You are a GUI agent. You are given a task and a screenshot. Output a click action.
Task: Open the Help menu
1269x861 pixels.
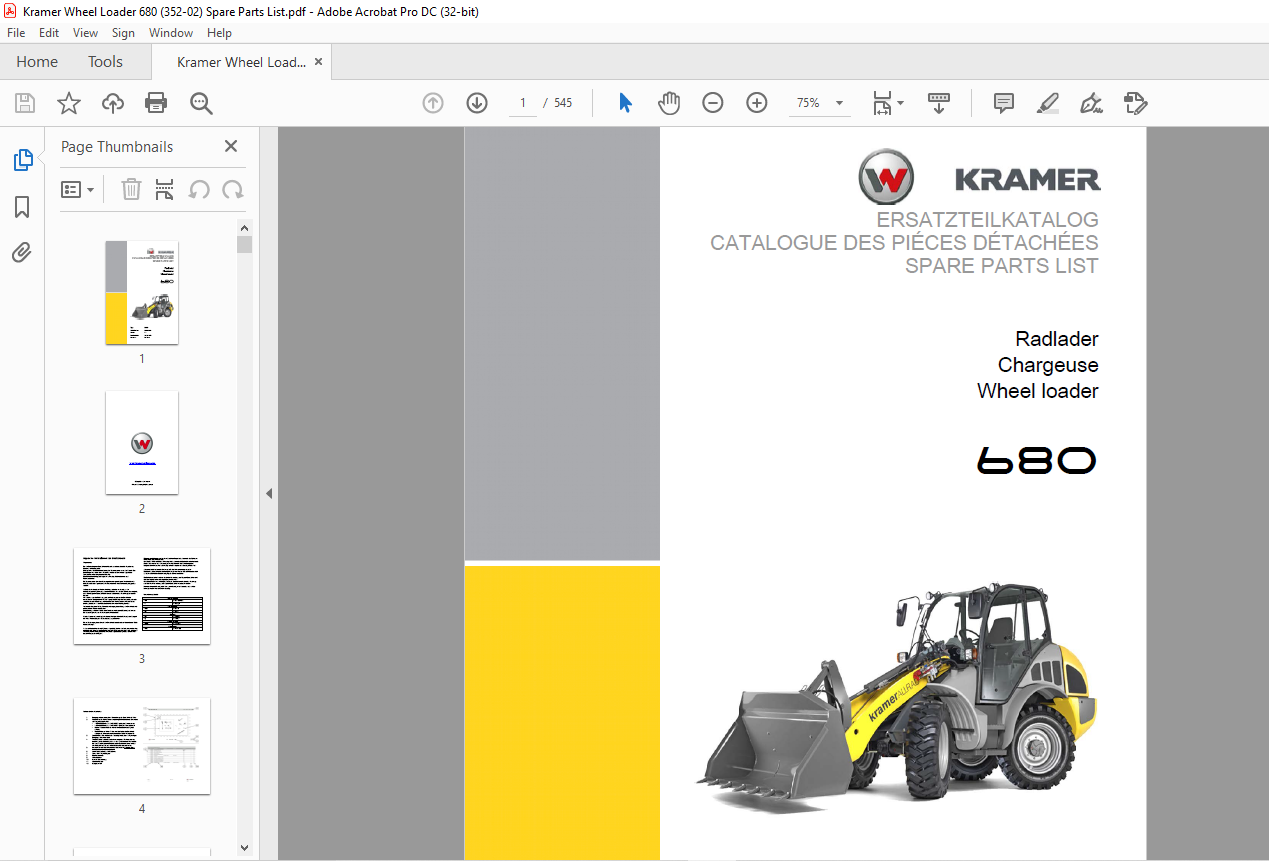point(219,33)
